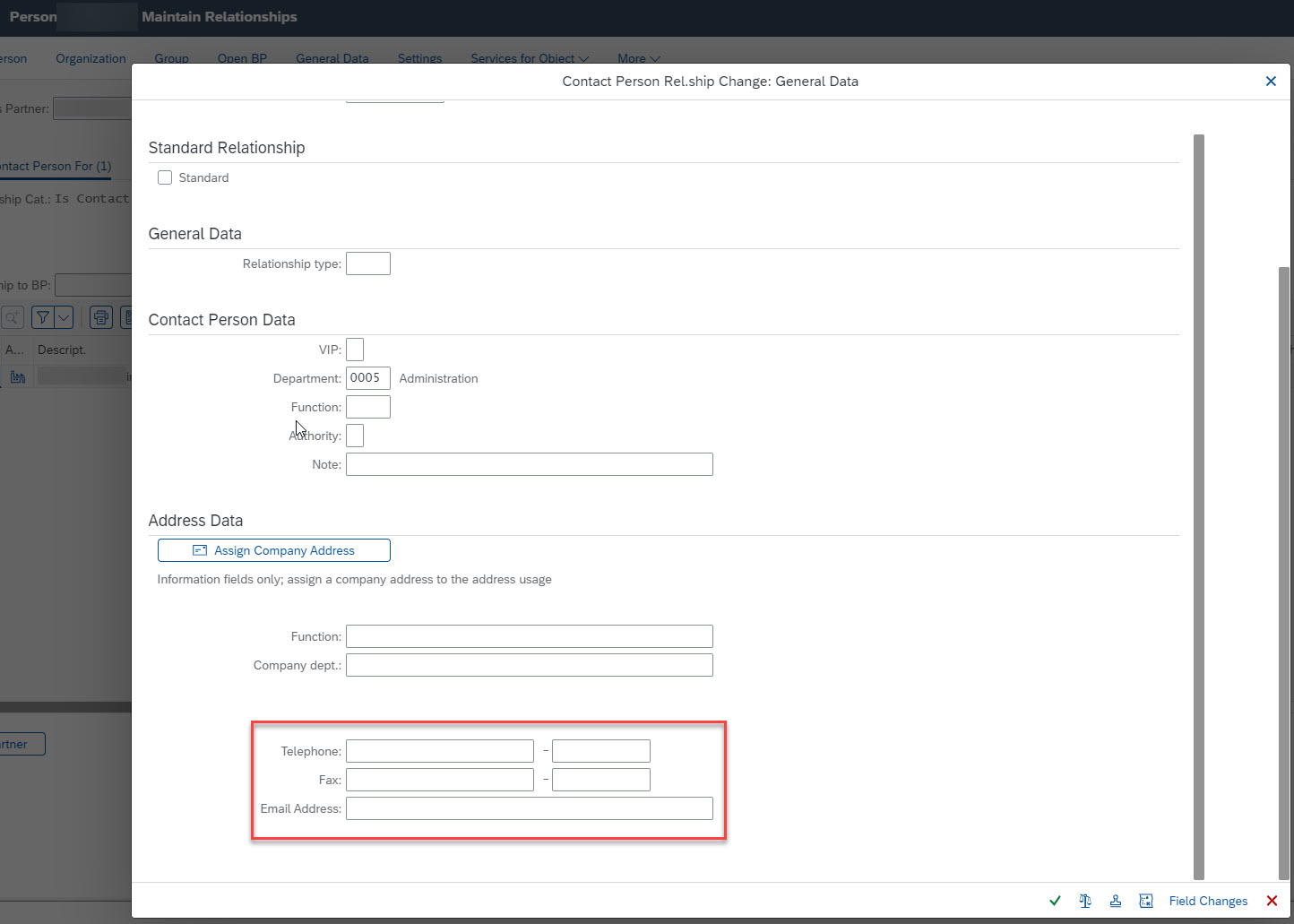Click the Descript. column header
Screen dimensions: 1294x924
62,350
